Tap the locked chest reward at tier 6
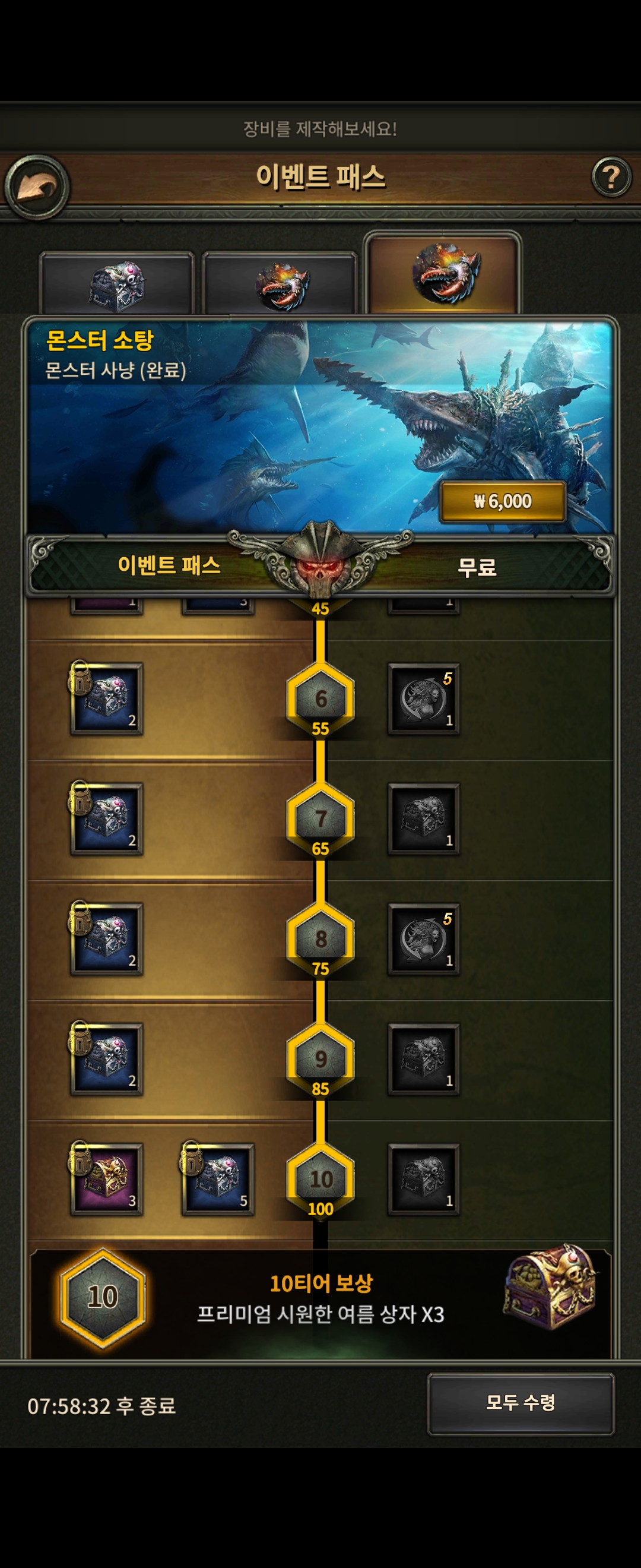The width and height of the screenshot is (641, 1568). 107,698
